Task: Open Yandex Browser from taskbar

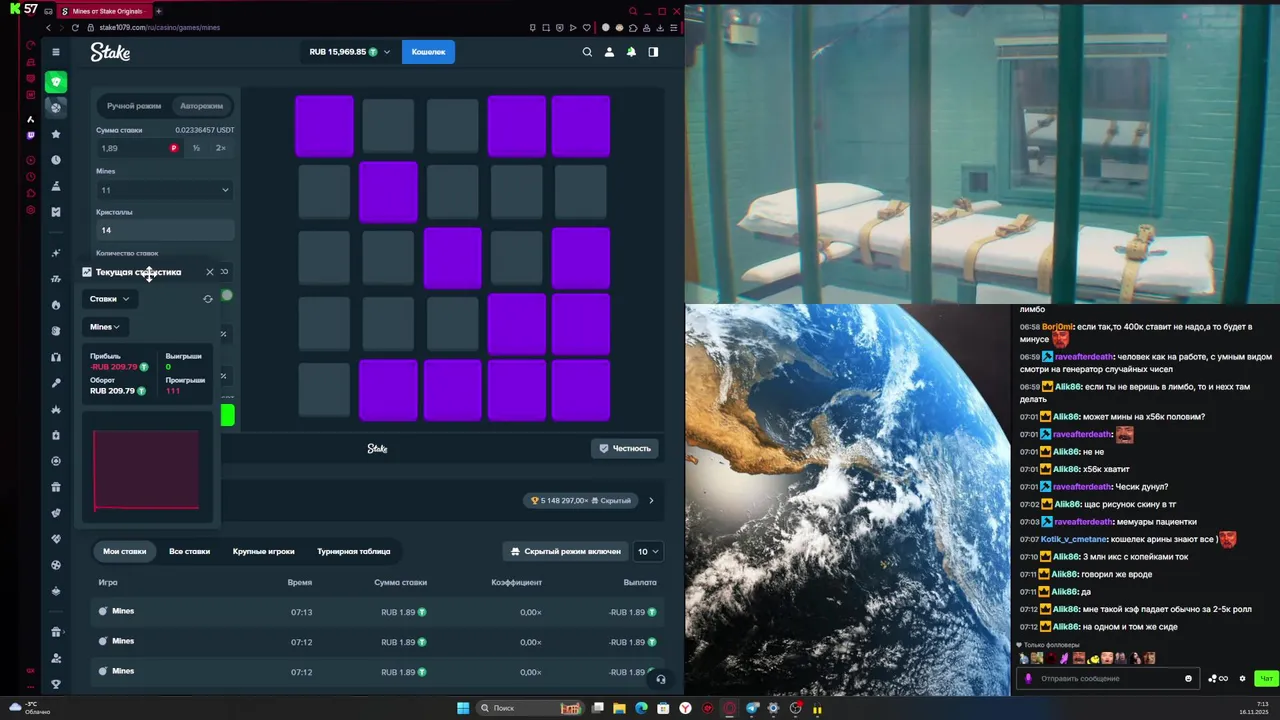Action: pos(686,708)
